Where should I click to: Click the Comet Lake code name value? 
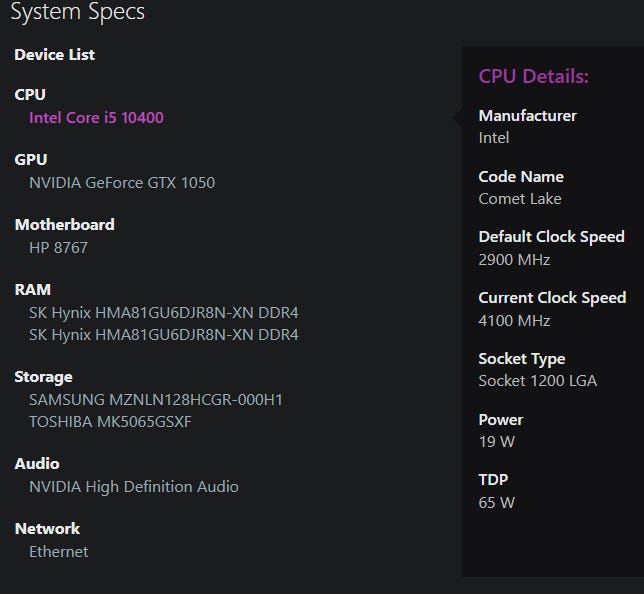point(520,199)
